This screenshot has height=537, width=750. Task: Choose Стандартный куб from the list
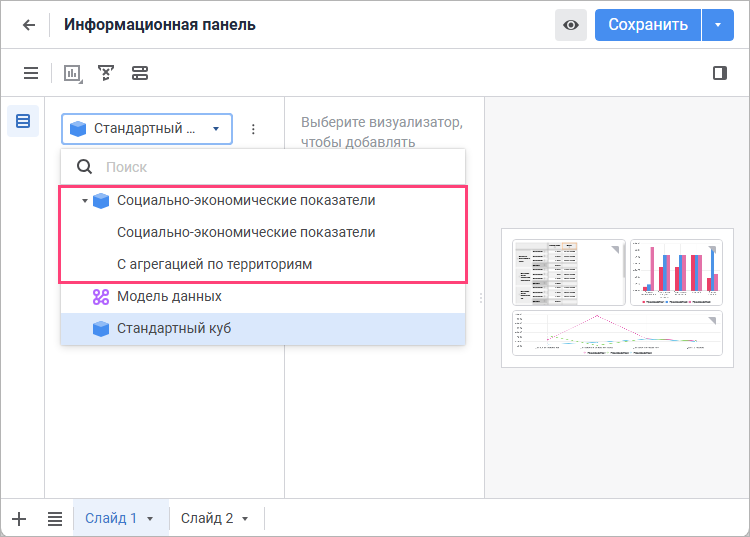click(x=174, y=329)
